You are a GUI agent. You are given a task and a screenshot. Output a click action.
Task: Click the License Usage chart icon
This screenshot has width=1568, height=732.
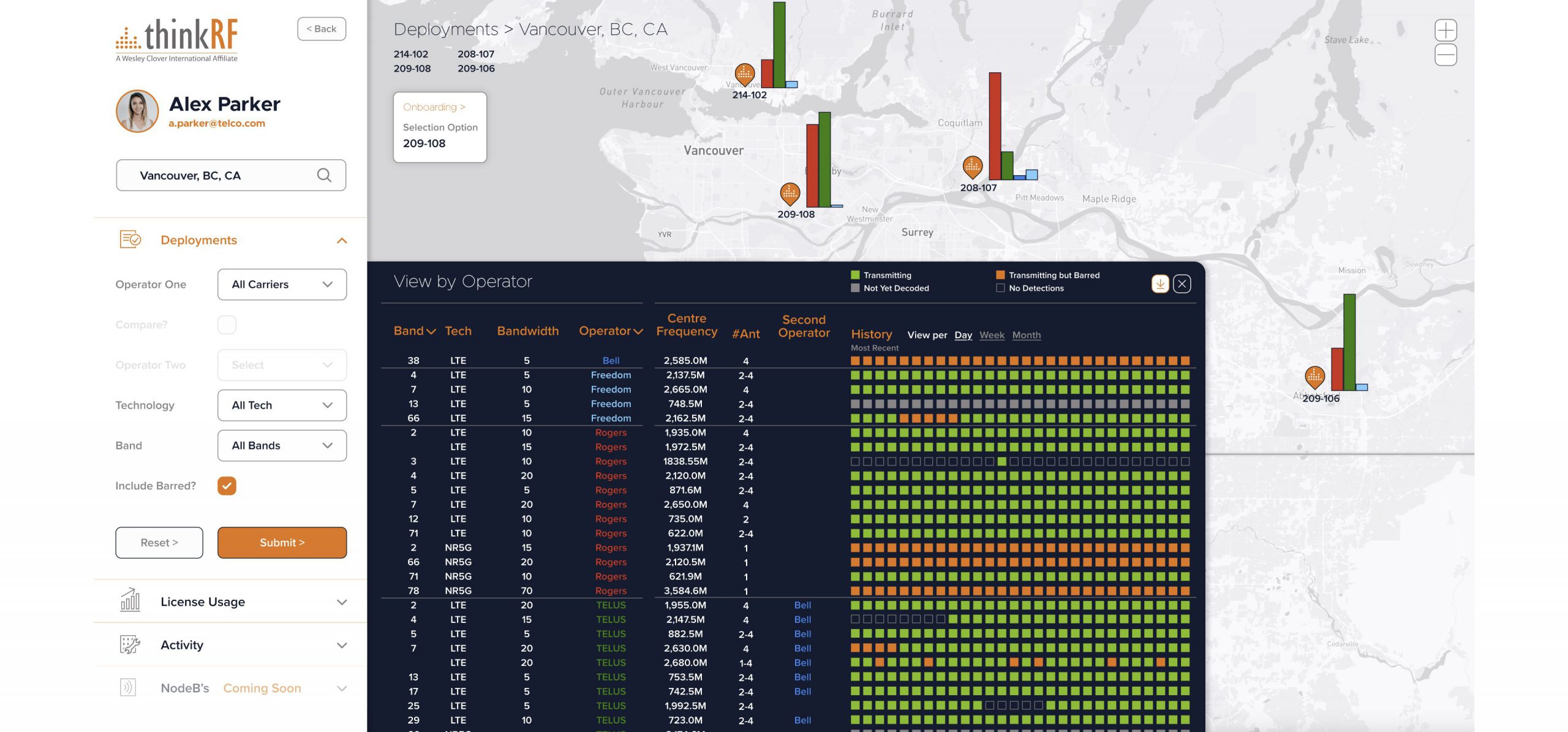tap(130, 600)
